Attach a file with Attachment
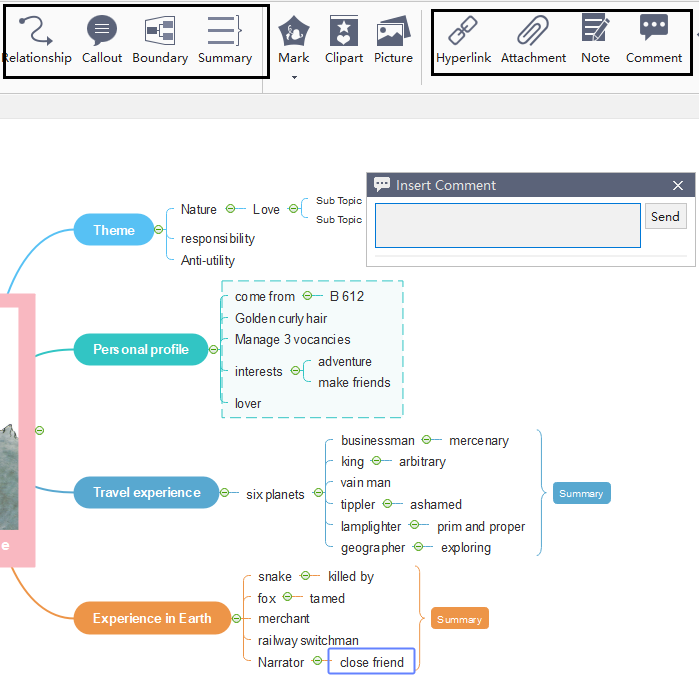Viewport: 699px width, 683px height. tap(533, 40)
